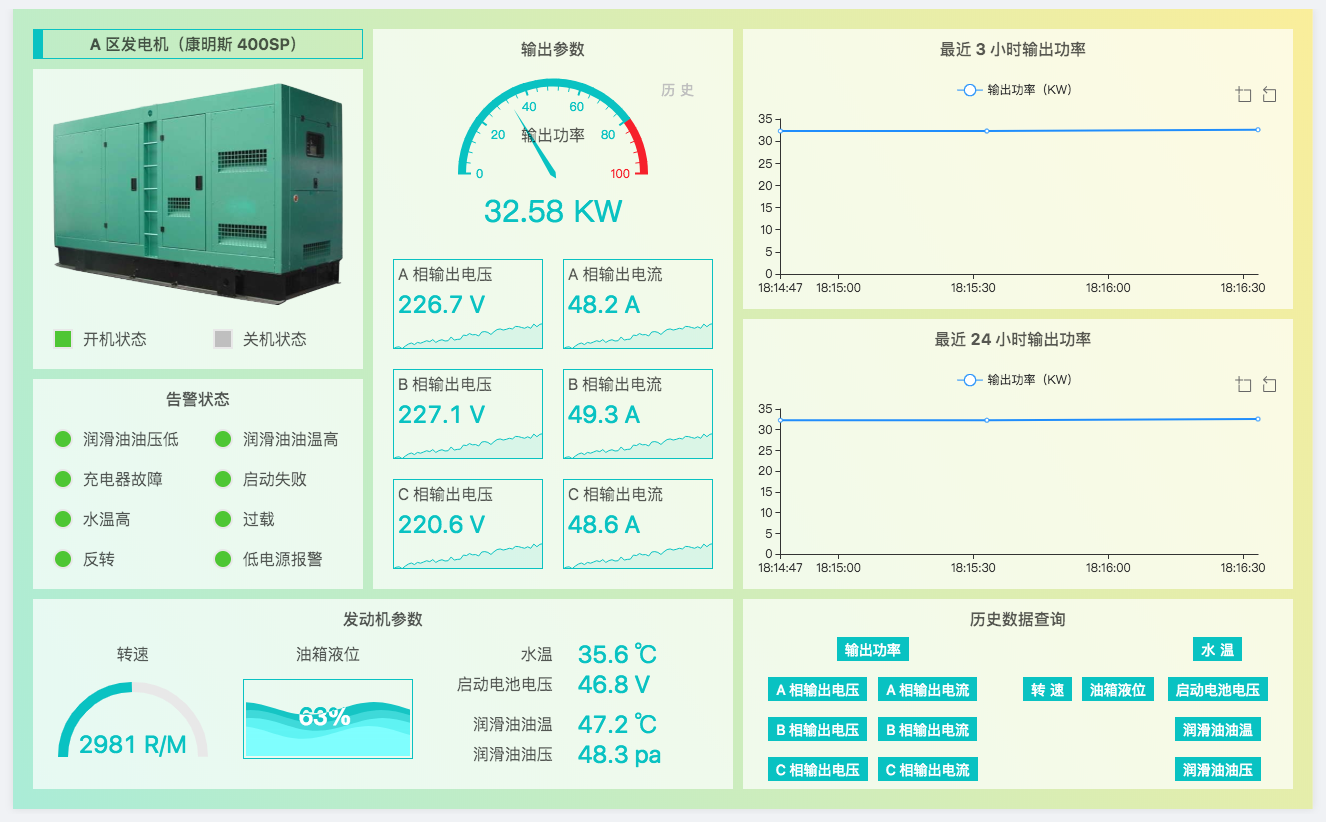Click the output power gauge dial
The image size is (1326, 822).
553,130
